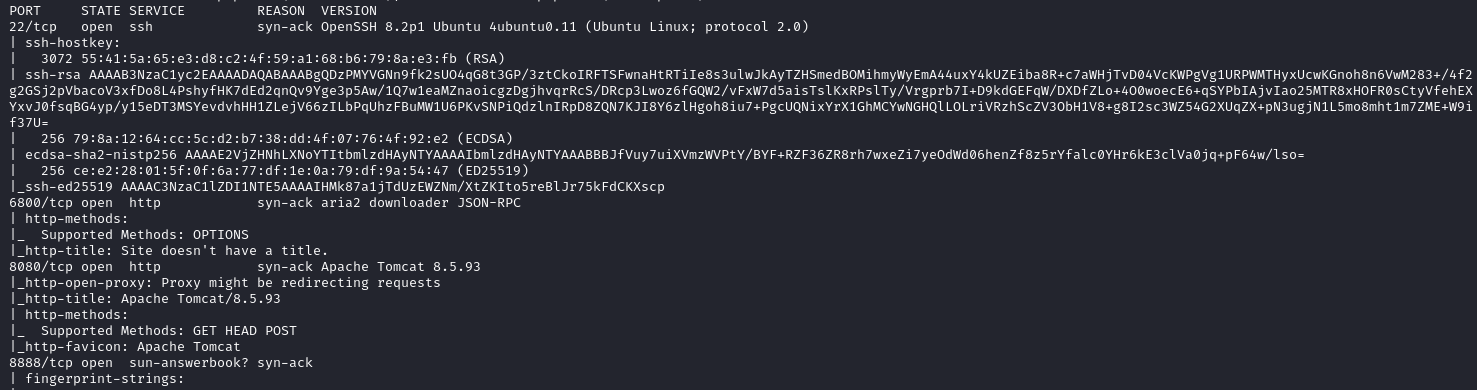Click the ssh-ed25519 key line
The width and height of the screenshot is (1477, 390).
point(337,187)
